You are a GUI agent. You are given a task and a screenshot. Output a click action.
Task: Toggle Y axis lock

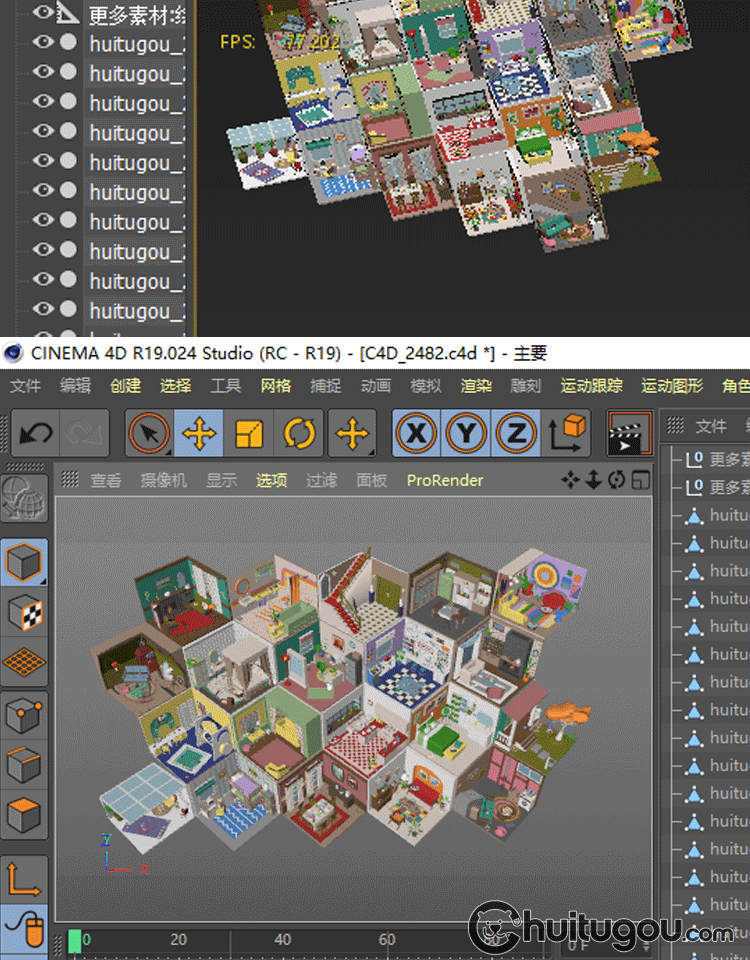point(466,433)
